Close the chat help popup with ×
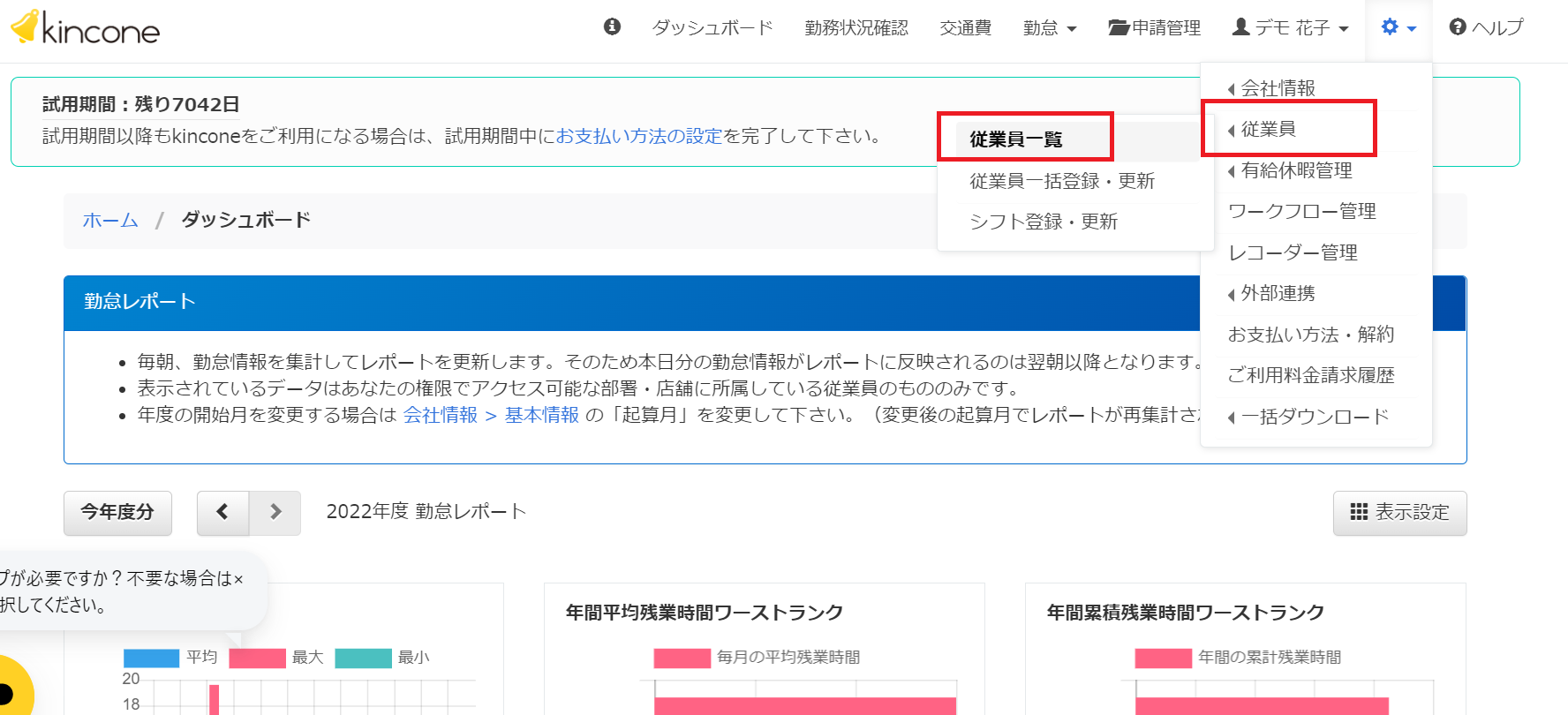 click(x=237, y=579)
